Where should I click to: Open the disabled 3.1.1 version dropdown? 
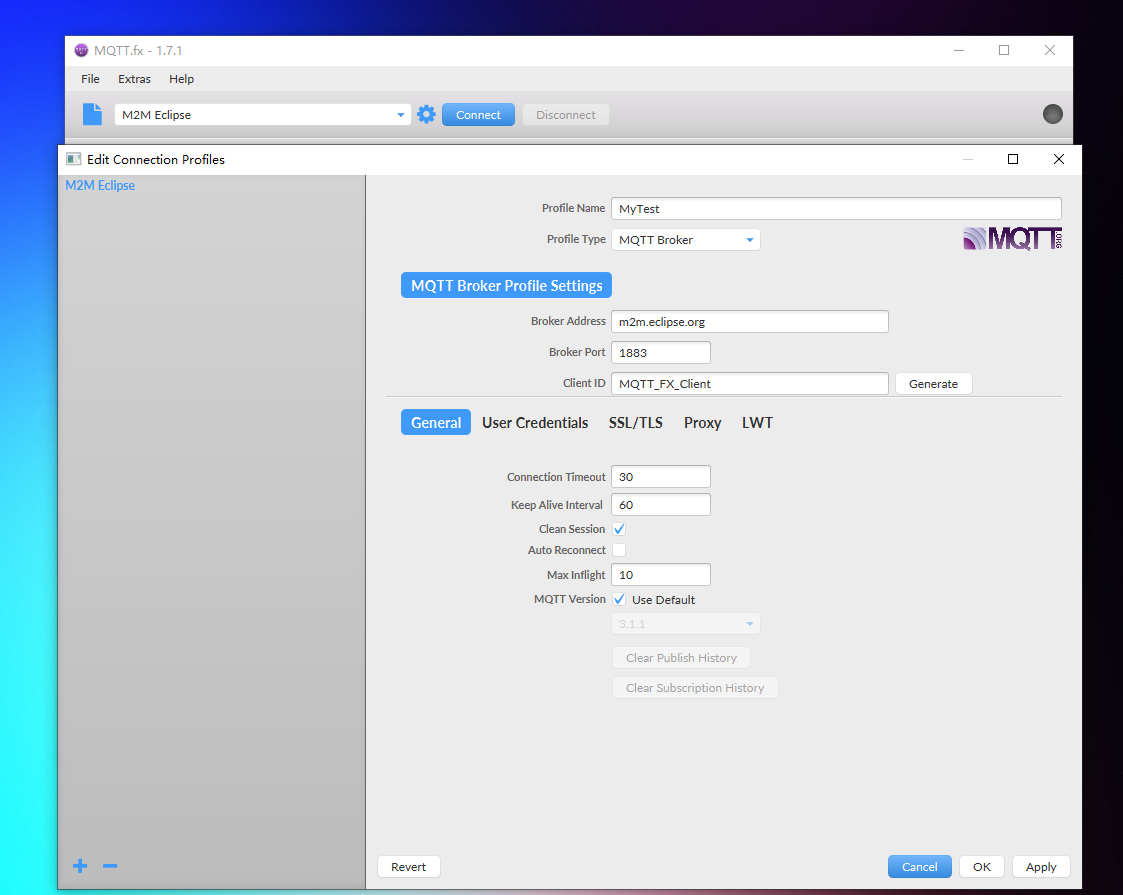pos(685,624)
